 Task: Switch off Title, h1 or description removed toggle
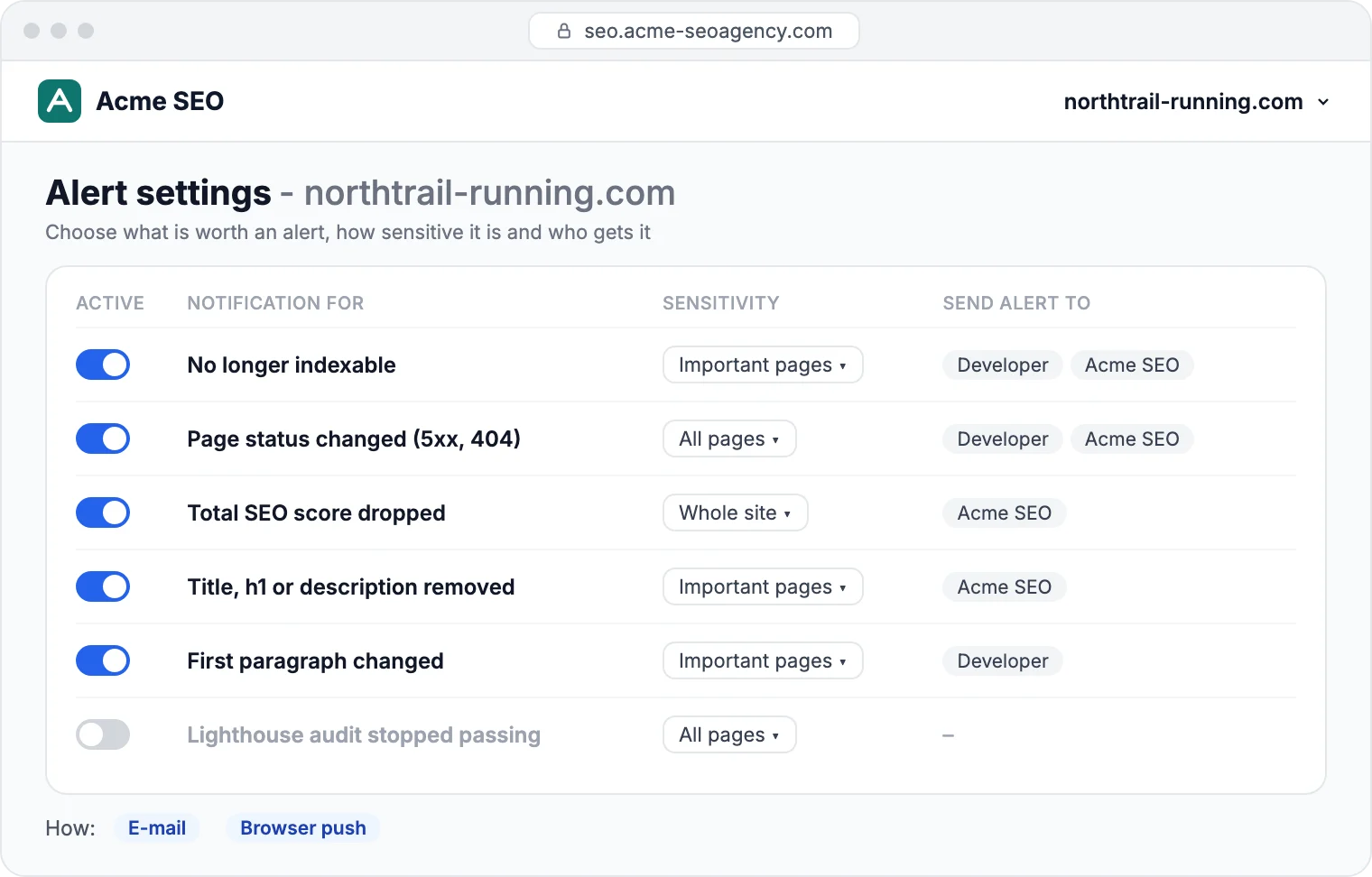(103, 586)
